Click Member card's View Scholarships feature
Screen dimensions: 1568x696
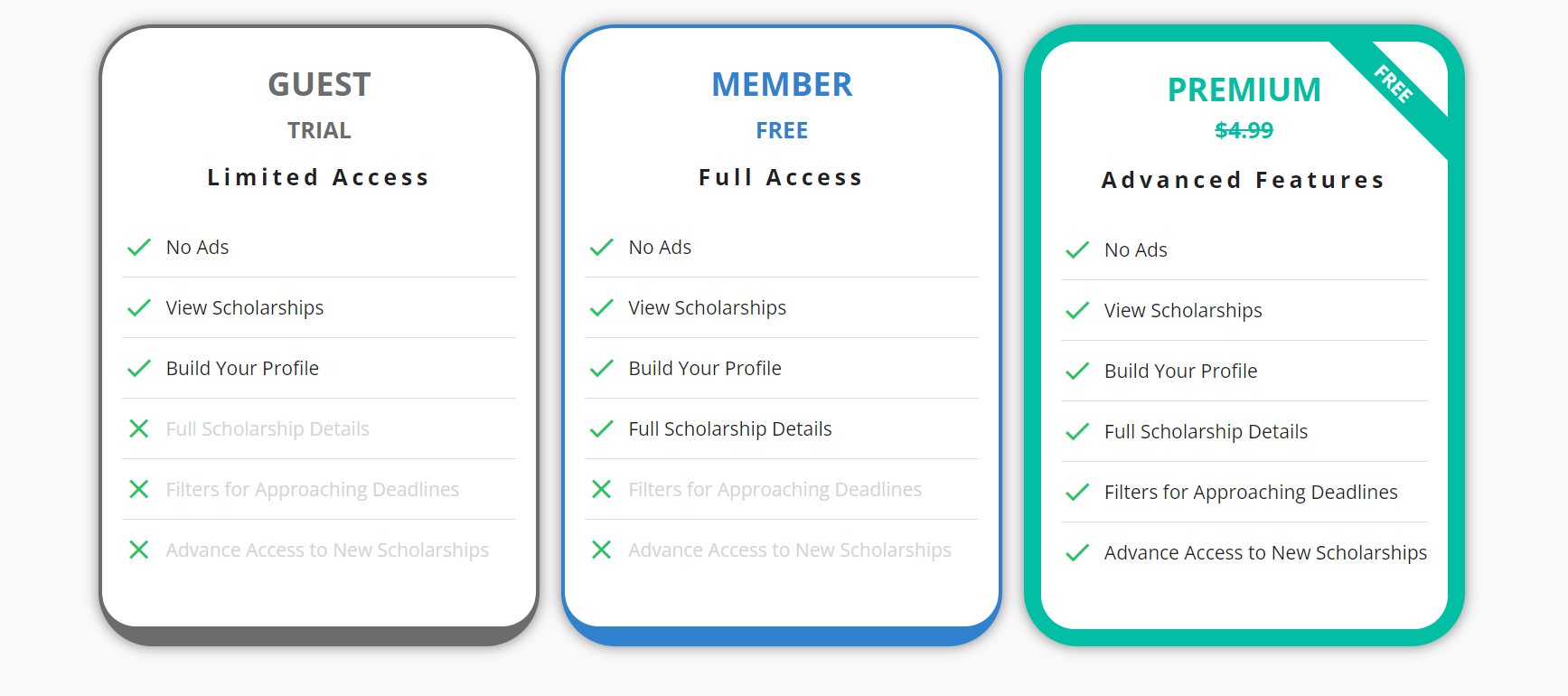(707, 307)
